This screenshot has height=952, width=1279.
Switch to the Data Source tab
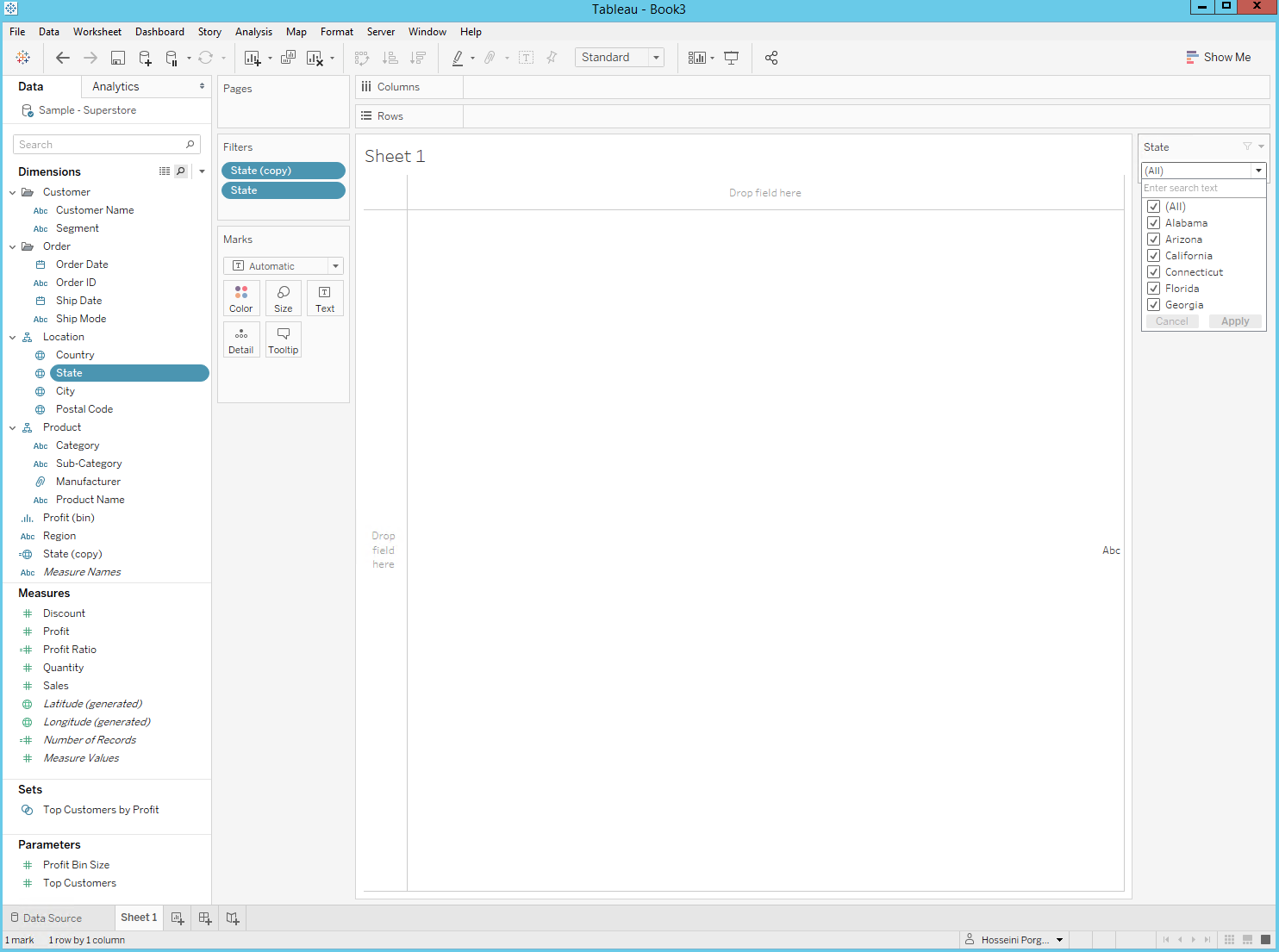tap(47, 918)
